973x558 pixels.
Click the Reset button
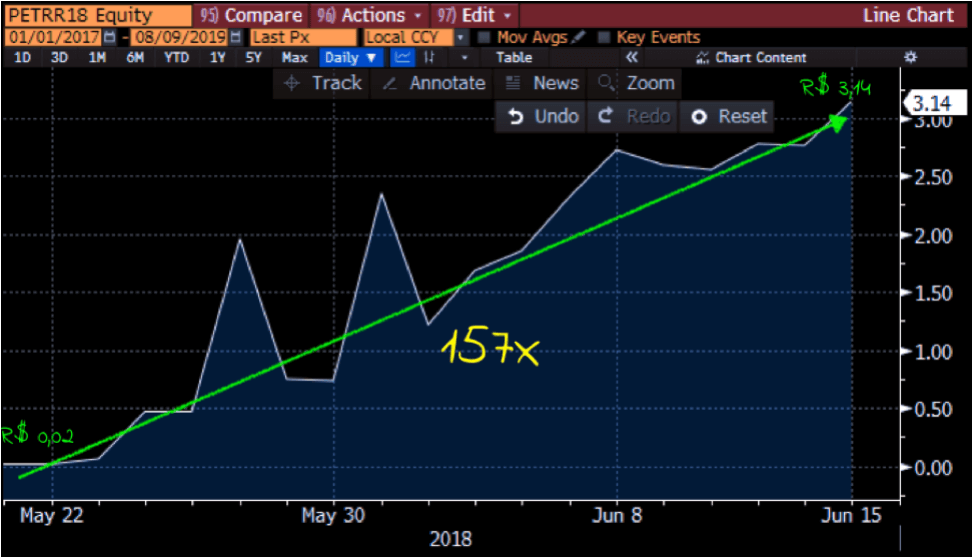(729, 116)
